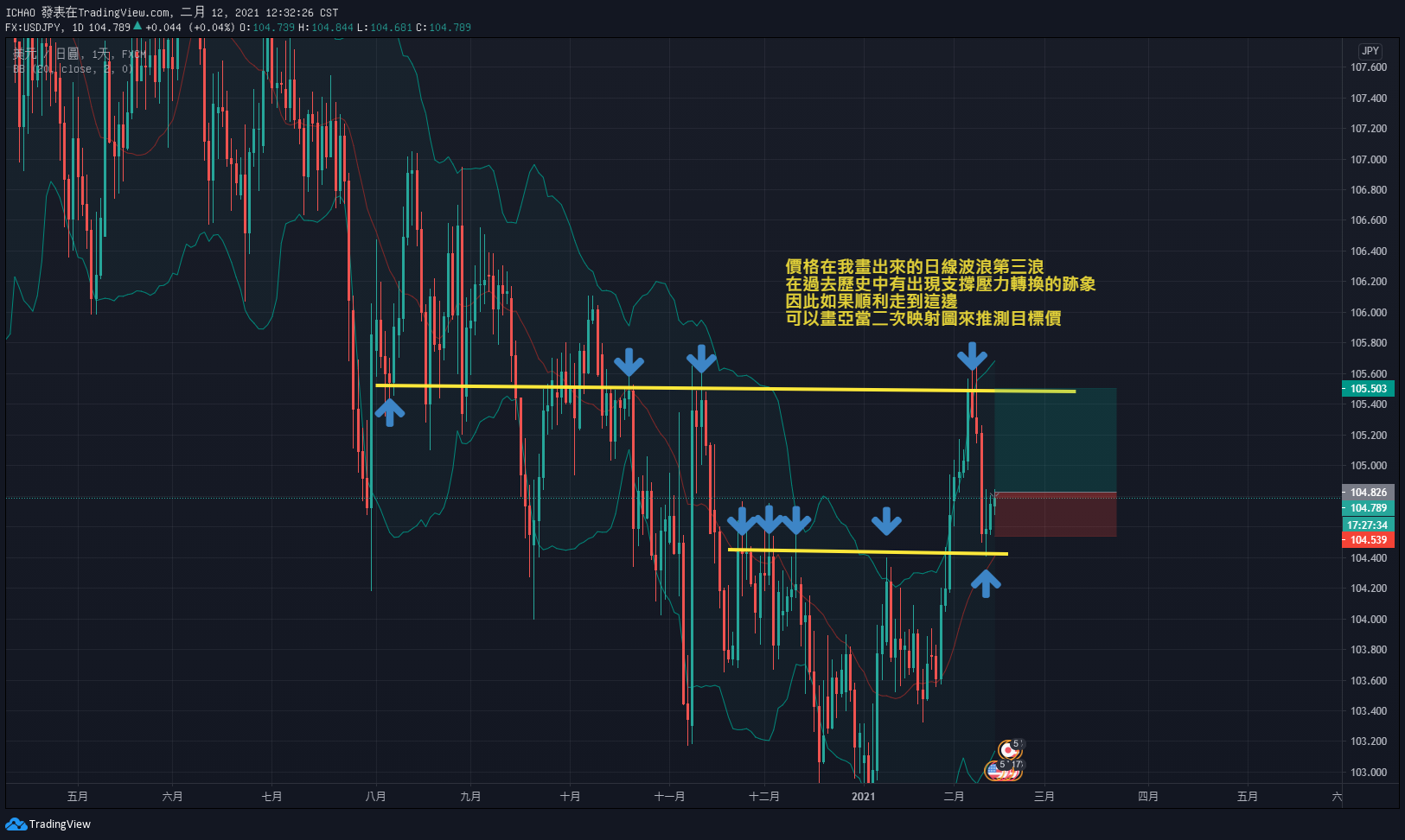Viewport: 1405px width, 840px height.
Task: Click 103.000 on the price scale
Action: point(1369,773)
